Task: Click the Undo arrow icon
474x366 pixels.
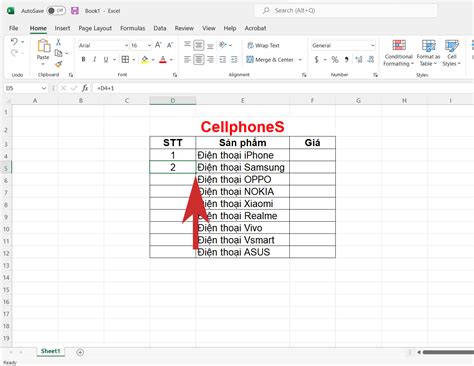Action: [x=14, y=42]
